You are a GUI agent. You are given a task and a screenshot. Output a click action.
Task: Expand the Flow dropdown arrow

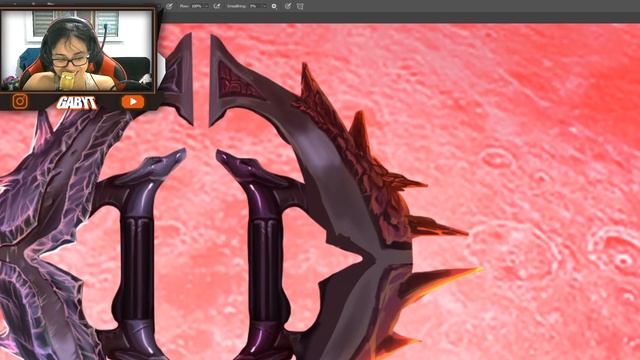click(x=207, y=6)
